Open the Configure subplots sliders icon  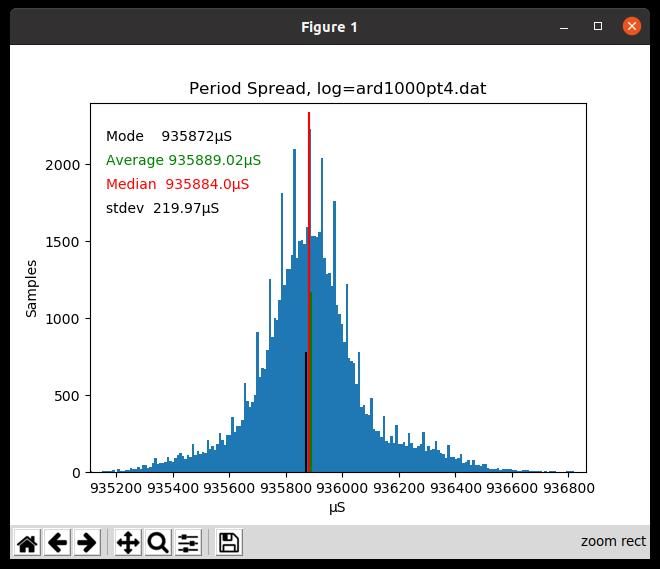[188, 542]
